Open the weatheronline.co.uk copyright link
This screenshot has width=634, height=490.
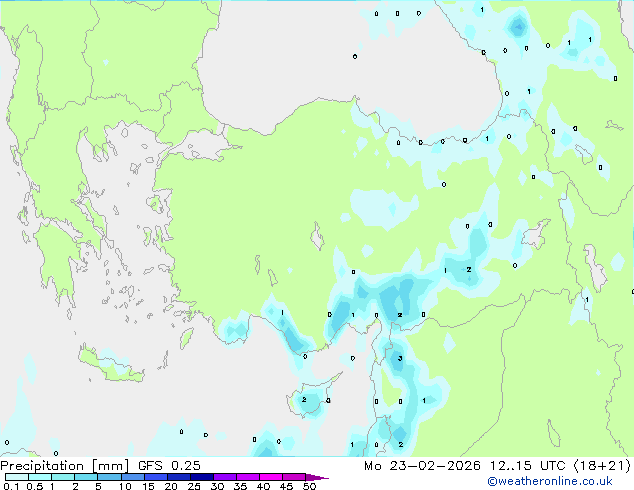coord(550,481)
